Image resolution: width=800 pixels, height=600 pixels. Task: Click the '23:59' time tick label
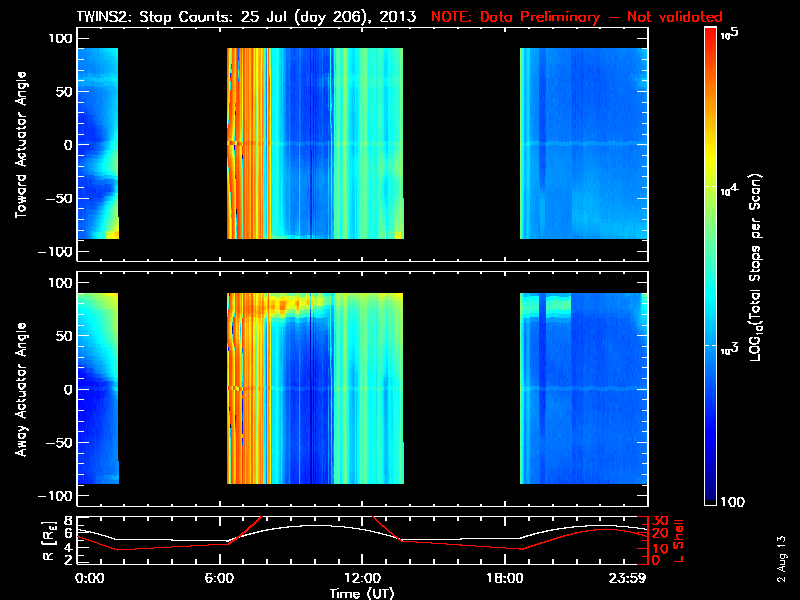tap(627, 578)
